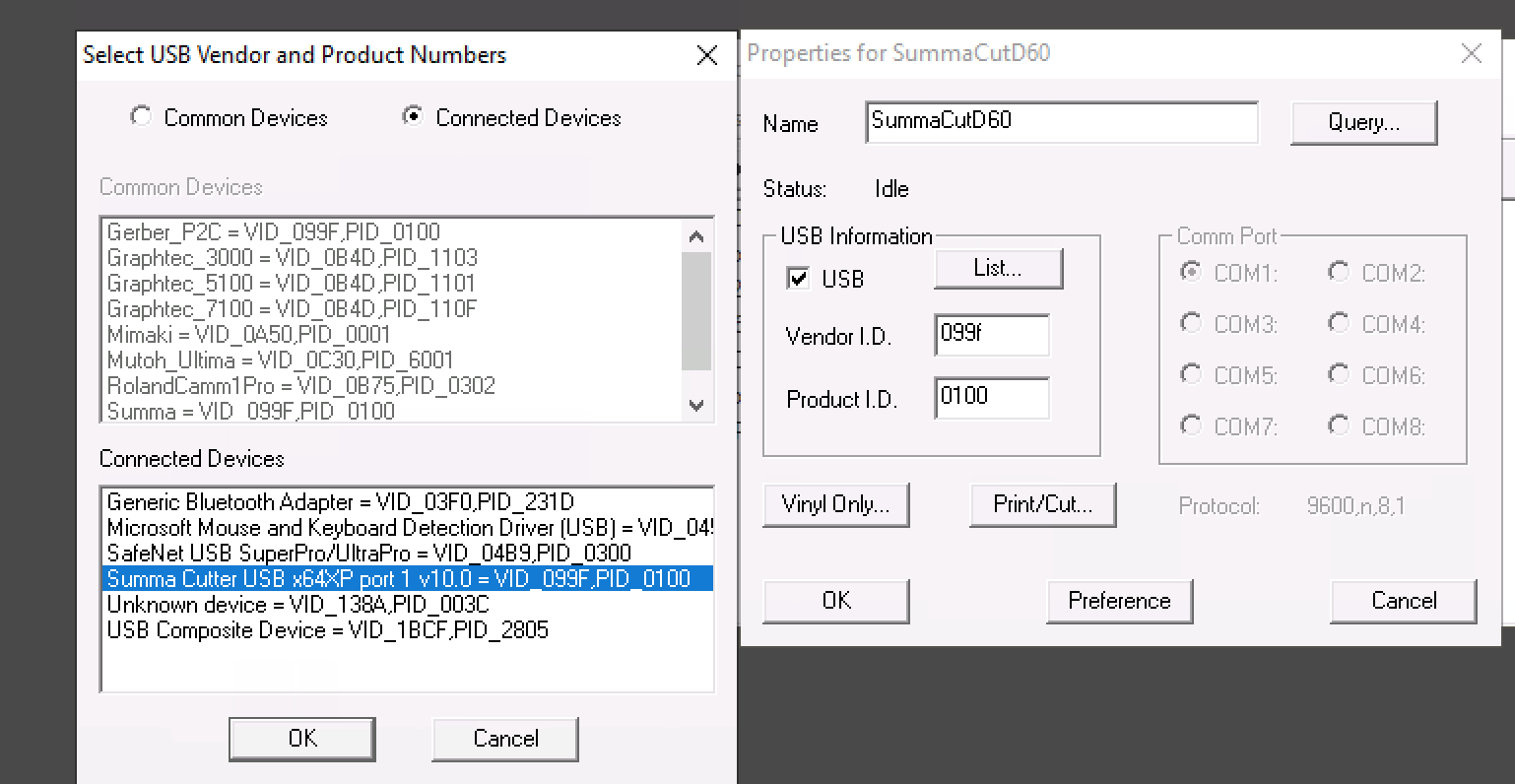This screenshot has height=784, width=1515.
Task: Select Microsoft Mouse and Keyboard Detection Driver
Action: [408, 528]
